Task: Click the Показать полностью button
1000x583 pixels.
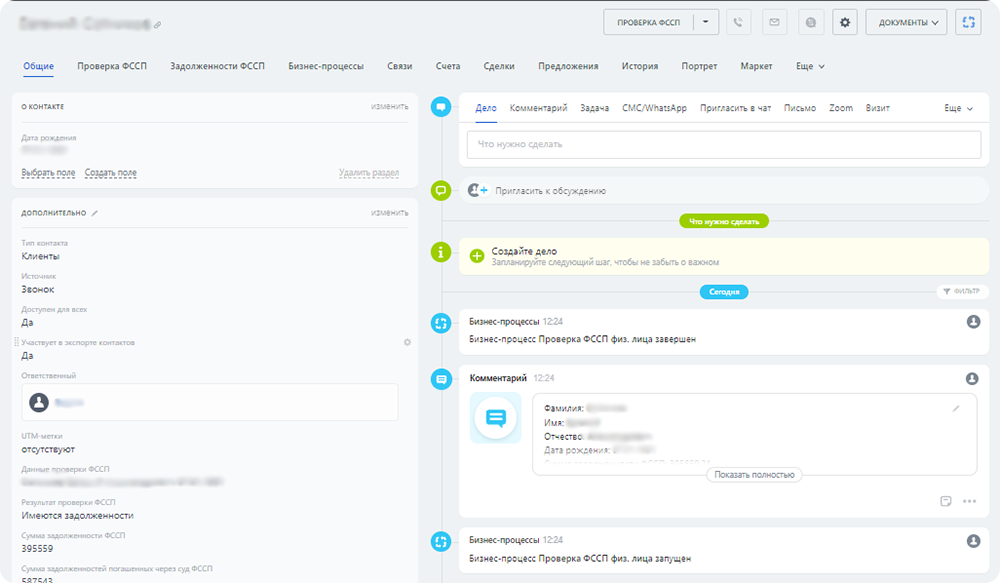Action: [x=754, y=474]
